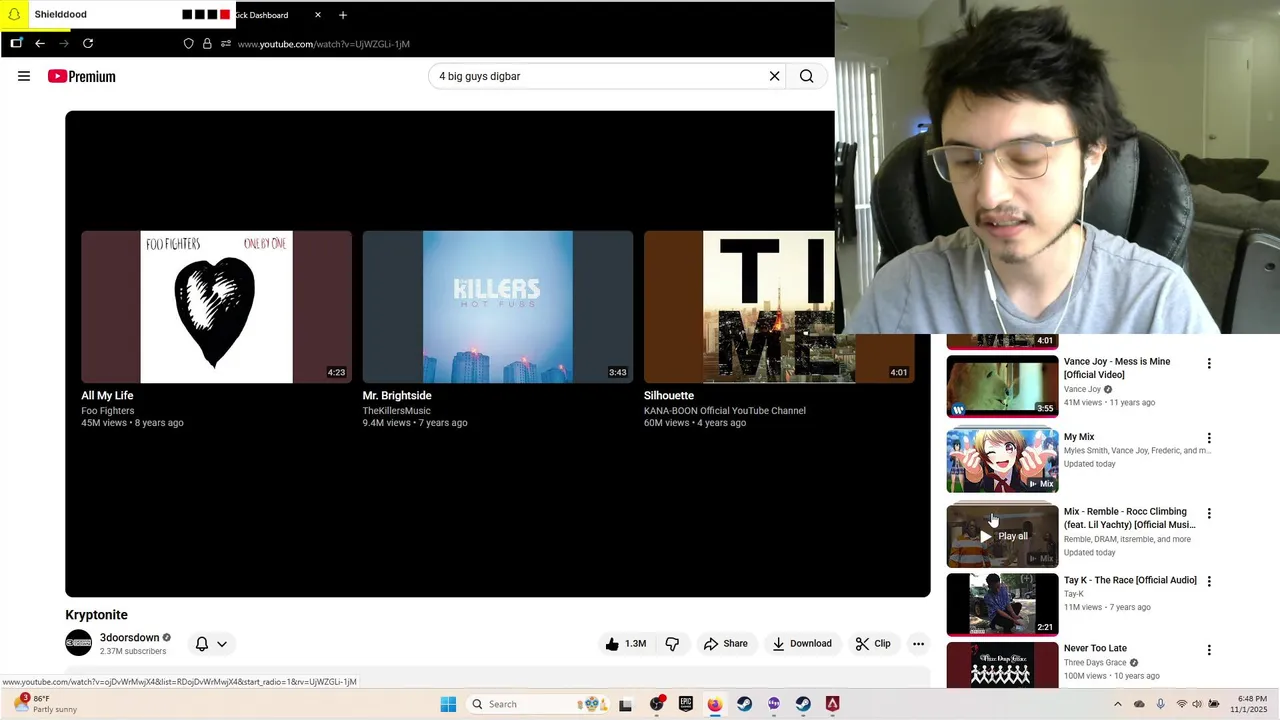Image resolution: width=1280 pixels, height=720 pixels.
Task: Open microphone tray icon
Action: pyautogui.click(x=1160, y=704)
